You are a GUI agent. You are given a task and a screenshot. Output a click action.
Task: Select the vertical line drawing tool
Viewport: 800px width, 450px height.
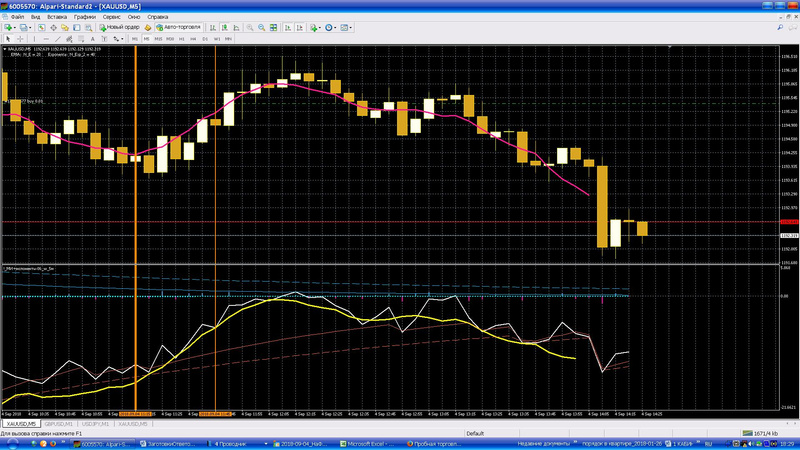pyautogui.click(x=34, y=38)
